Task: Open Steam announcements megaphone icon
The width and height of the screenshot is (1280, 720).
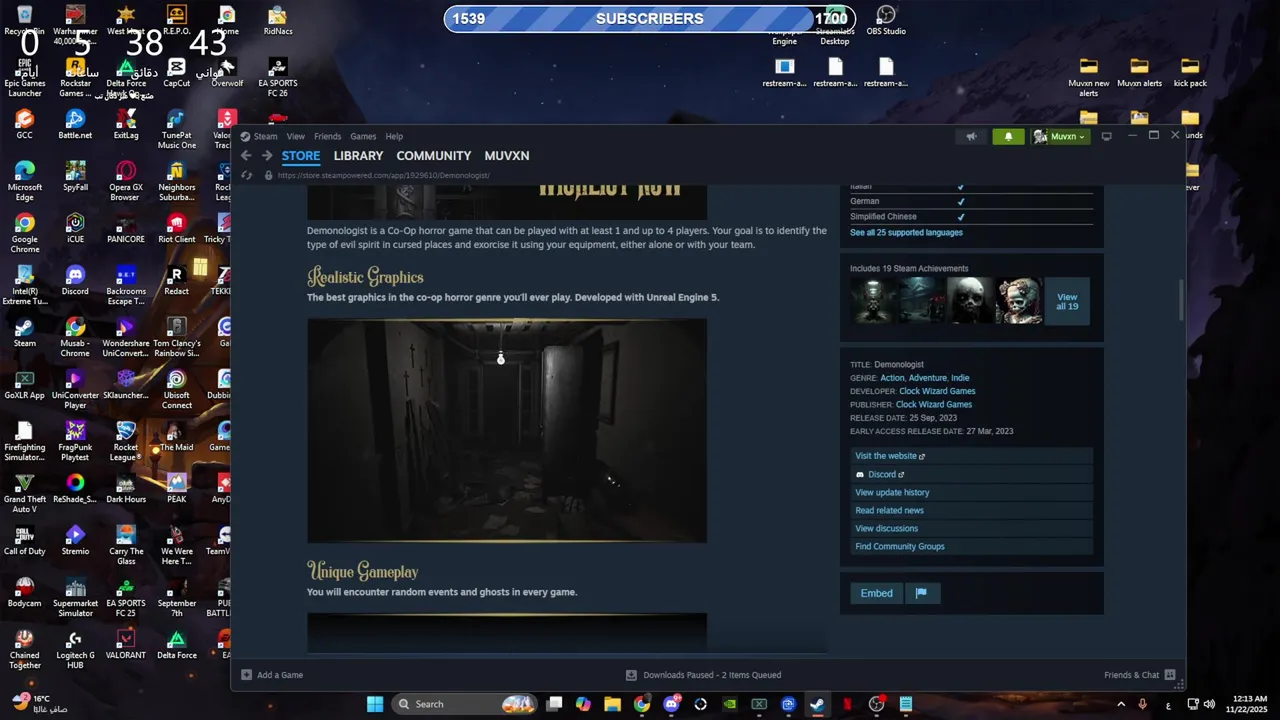Action: [x=971, y=136]
